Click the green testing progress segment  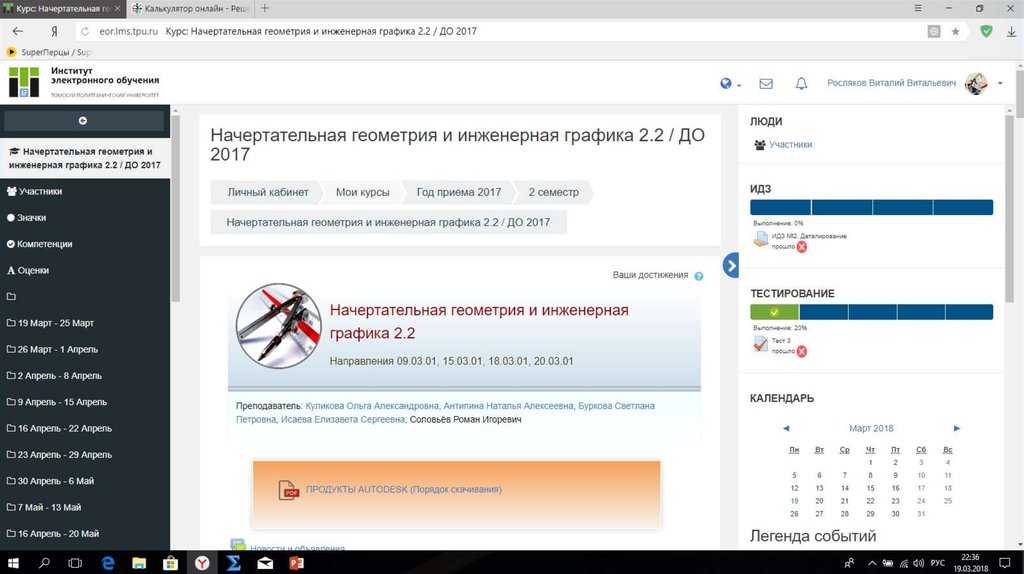pyautogui.click(x=774, y=312)
